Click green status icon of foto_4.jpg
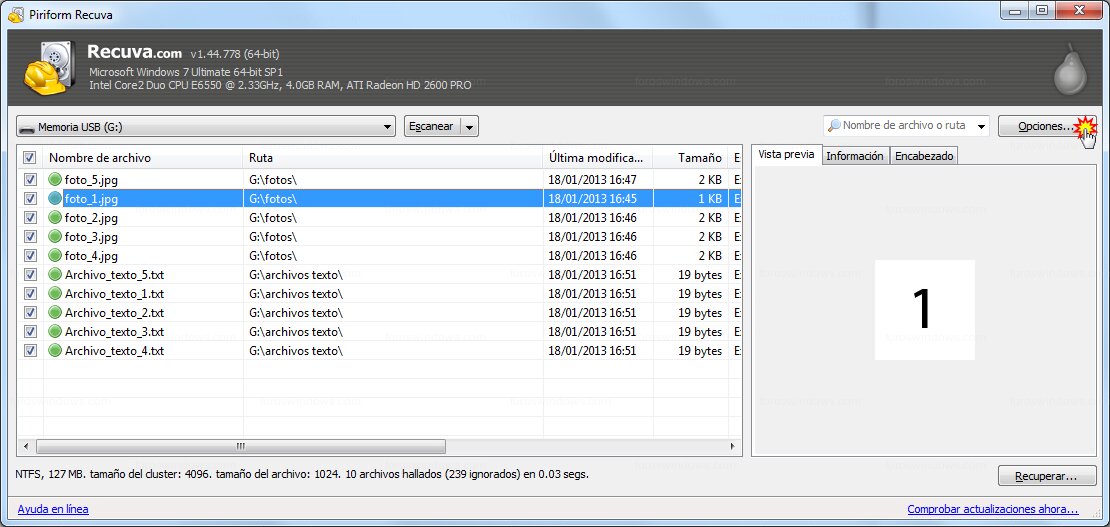This screenshot has height=527, width=1110. coord(55,256)
